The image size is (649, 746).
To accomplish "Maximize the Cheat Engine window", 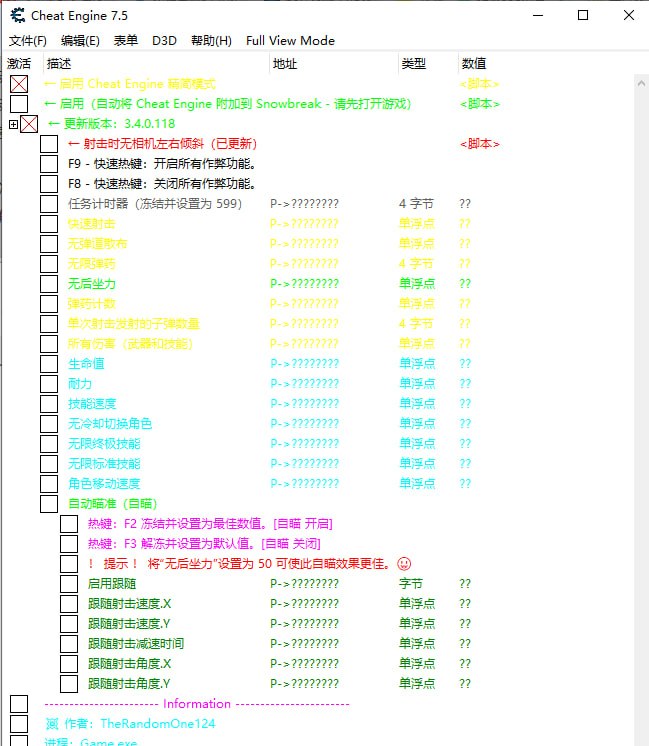I will pyautogui.click(x=583, y=15).
